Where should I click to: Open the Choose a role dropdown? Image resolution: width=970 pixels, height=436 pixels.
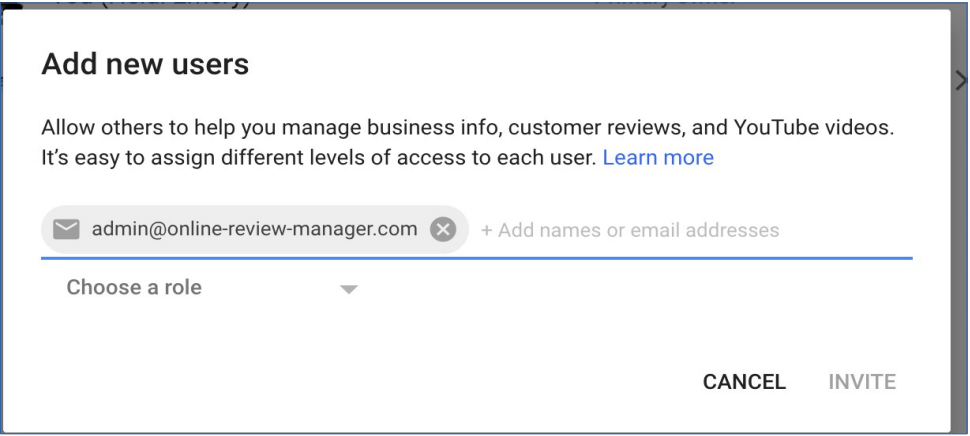(x=134, y=288)
